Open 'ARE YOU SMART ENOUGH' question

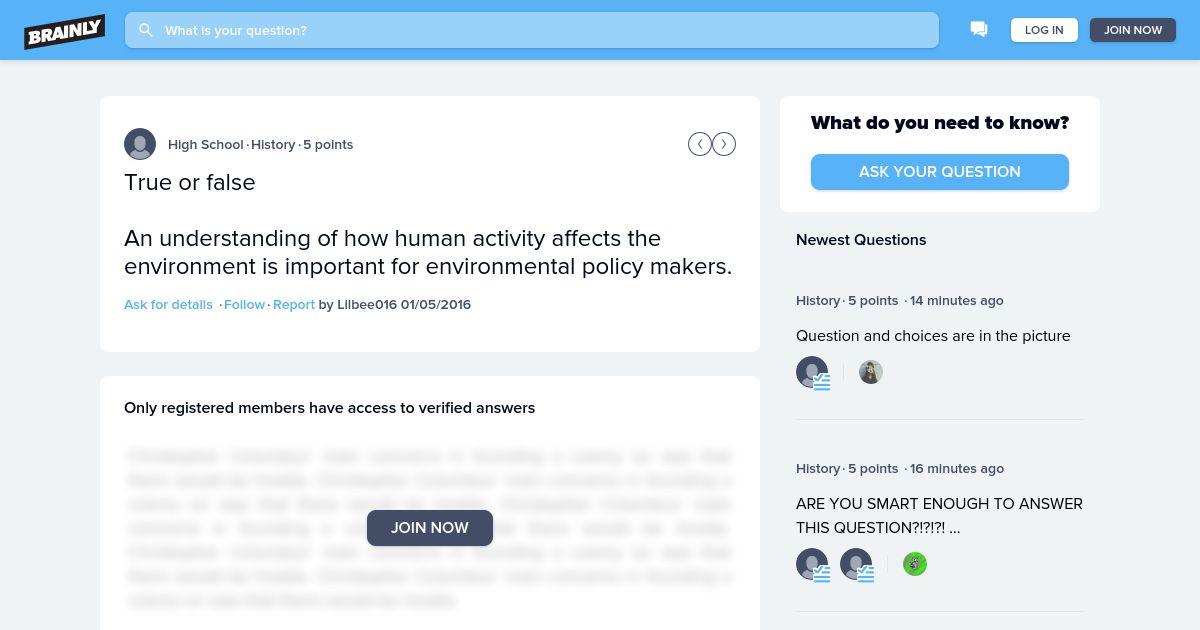point(939,516)
